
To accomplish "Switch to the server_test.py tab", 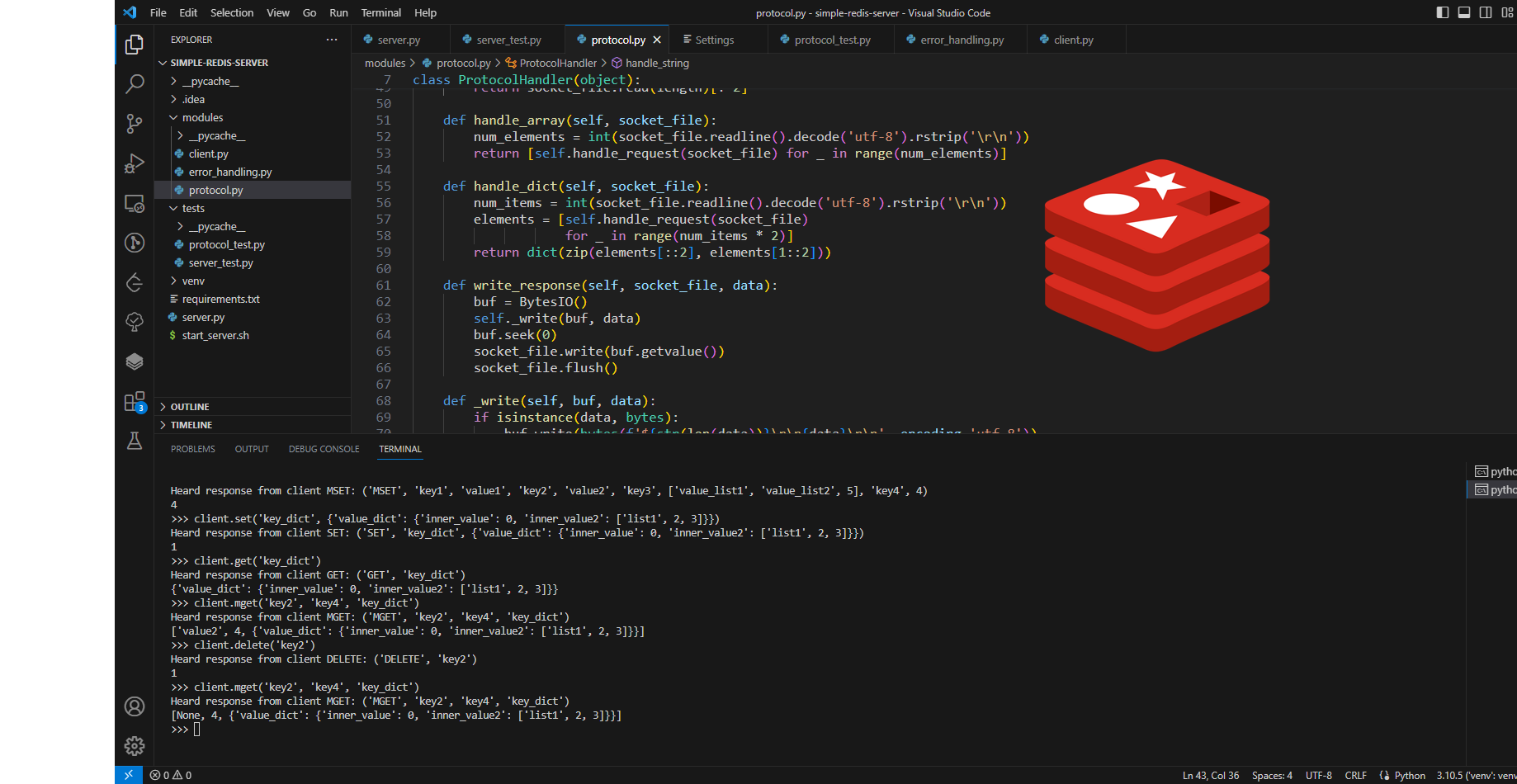I will (x=508, y=40).
